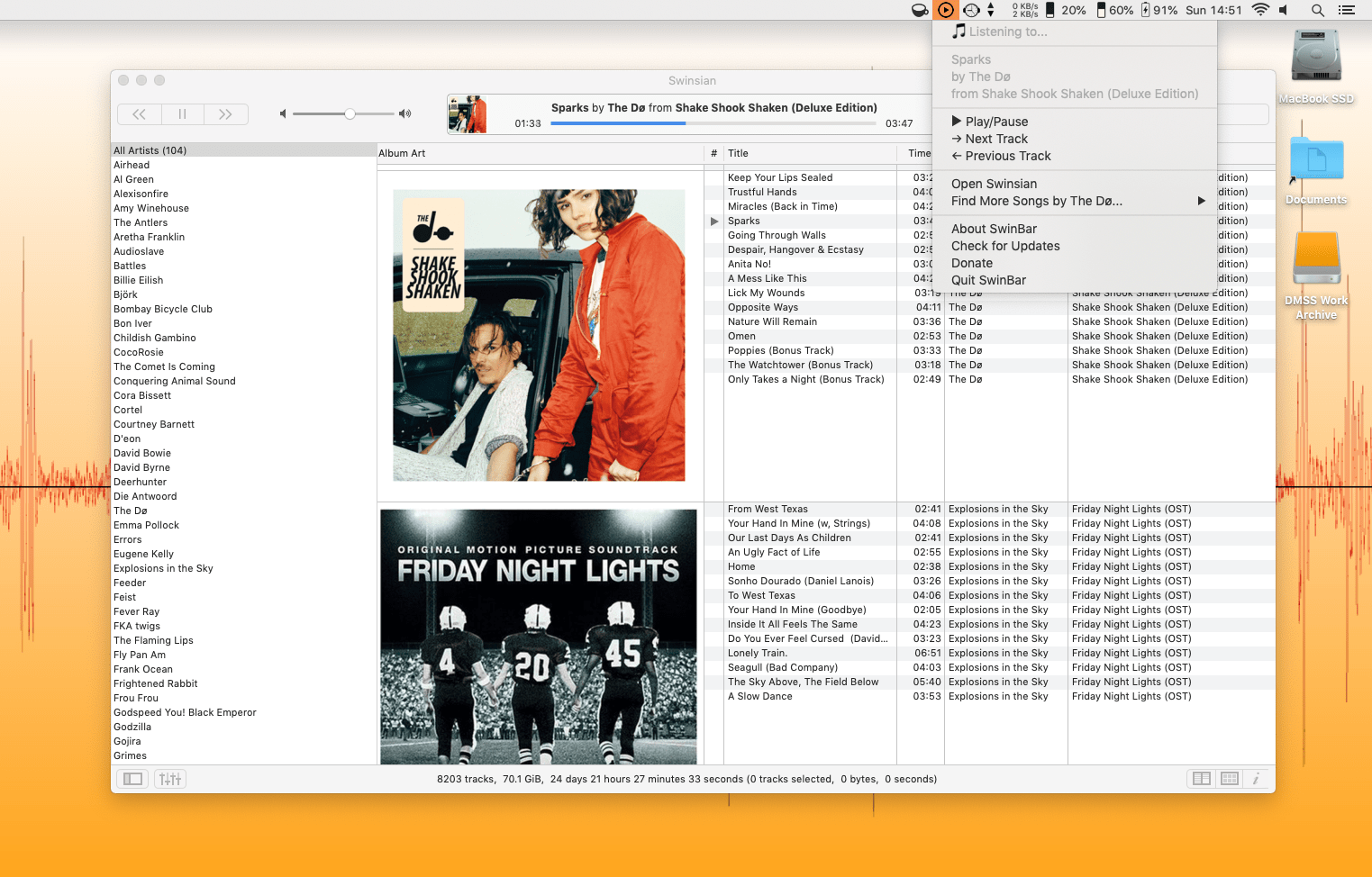1372x877 pixels.
Task: Click the Wi-Fi status icon
Action: coord(1260,10)
